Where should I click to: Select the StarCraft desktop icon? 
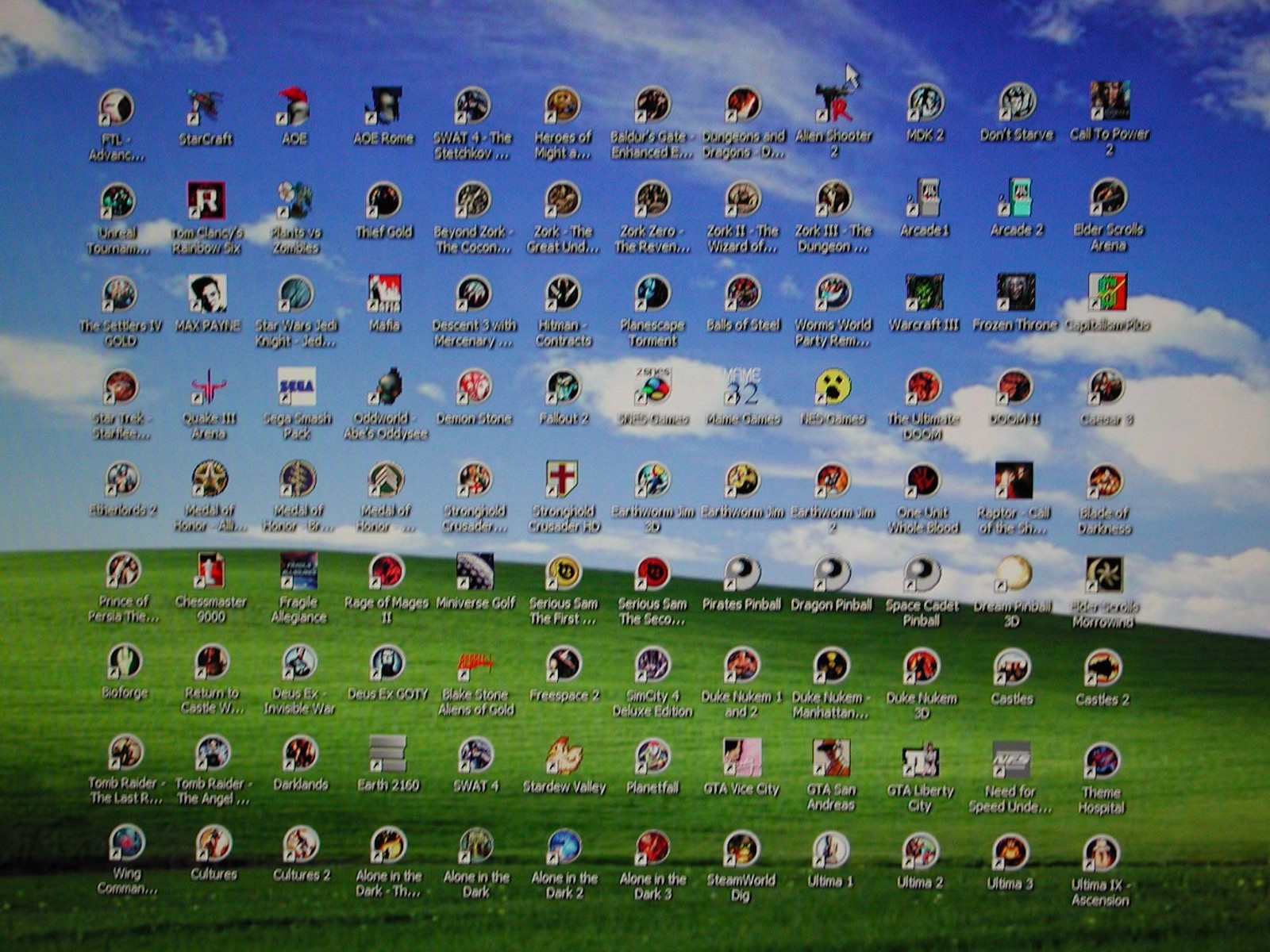[x=206, y=107]
